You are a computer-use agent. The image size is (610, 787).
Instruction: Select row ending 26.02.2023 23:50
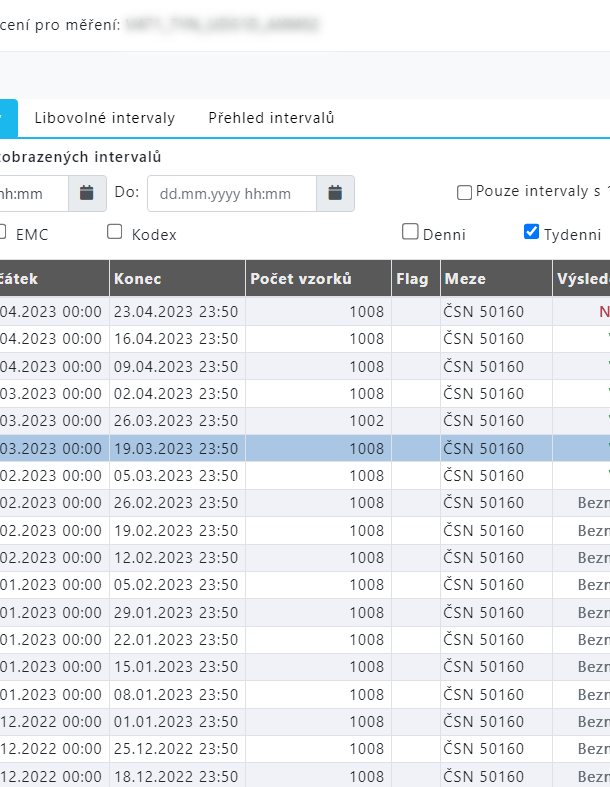click(305, 503)
